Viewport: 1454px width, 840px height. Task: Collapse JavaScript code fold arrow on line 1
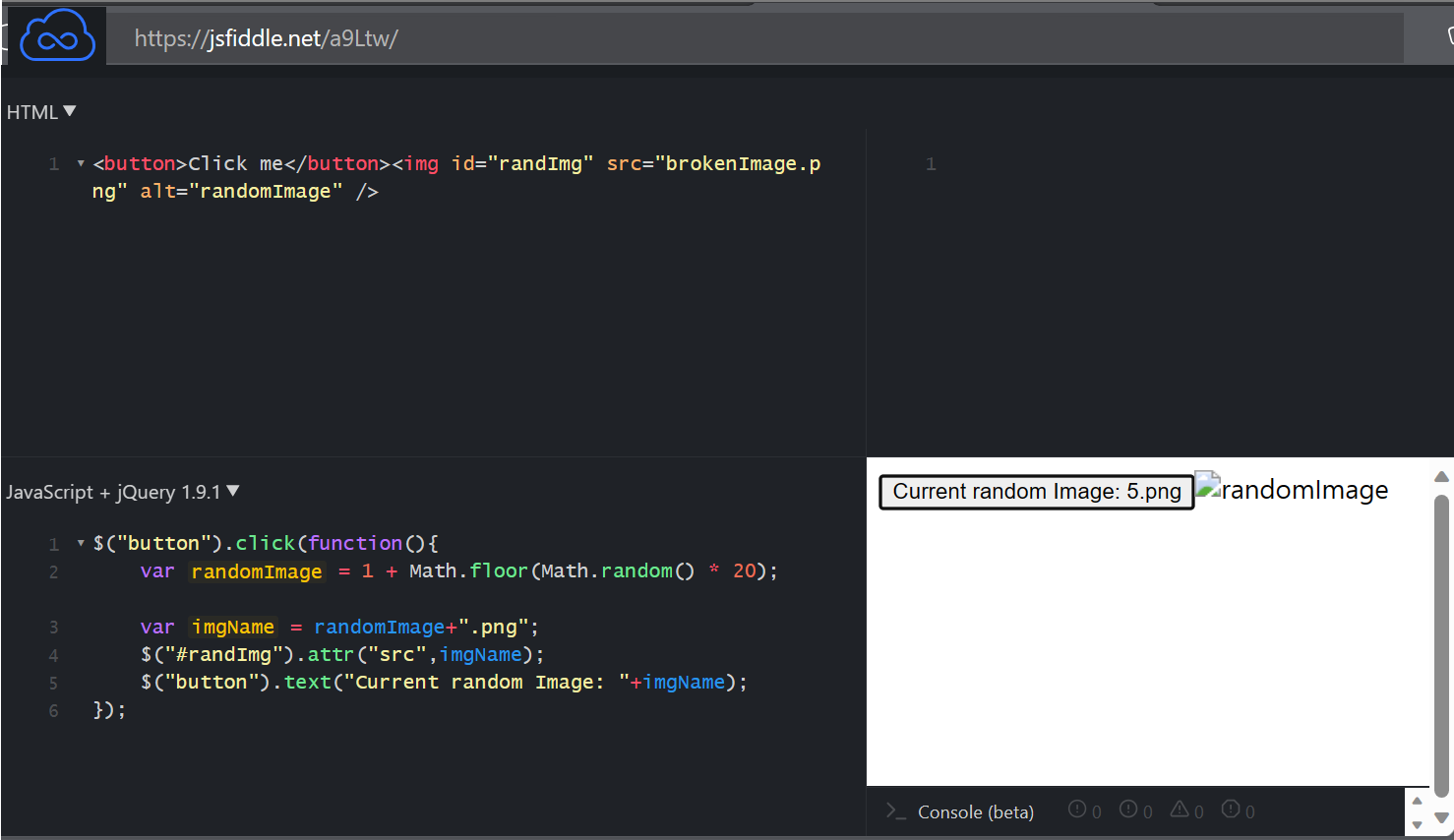(81, 544)
